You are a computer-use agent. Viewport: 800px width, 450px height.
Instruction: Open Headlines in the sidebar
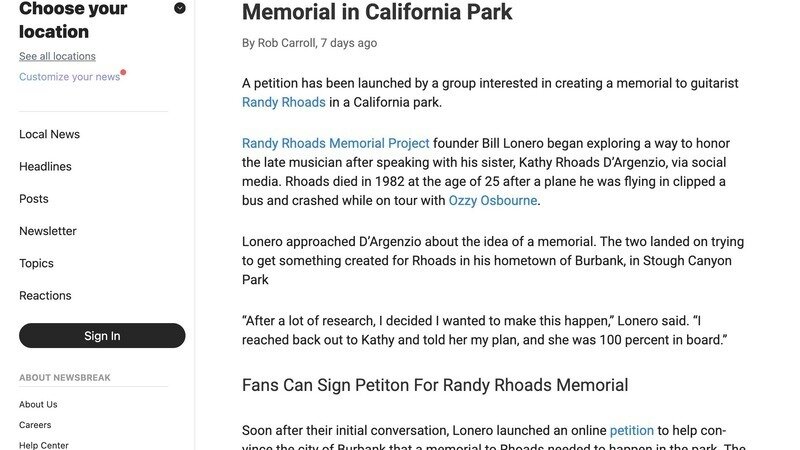coord(45,166)
